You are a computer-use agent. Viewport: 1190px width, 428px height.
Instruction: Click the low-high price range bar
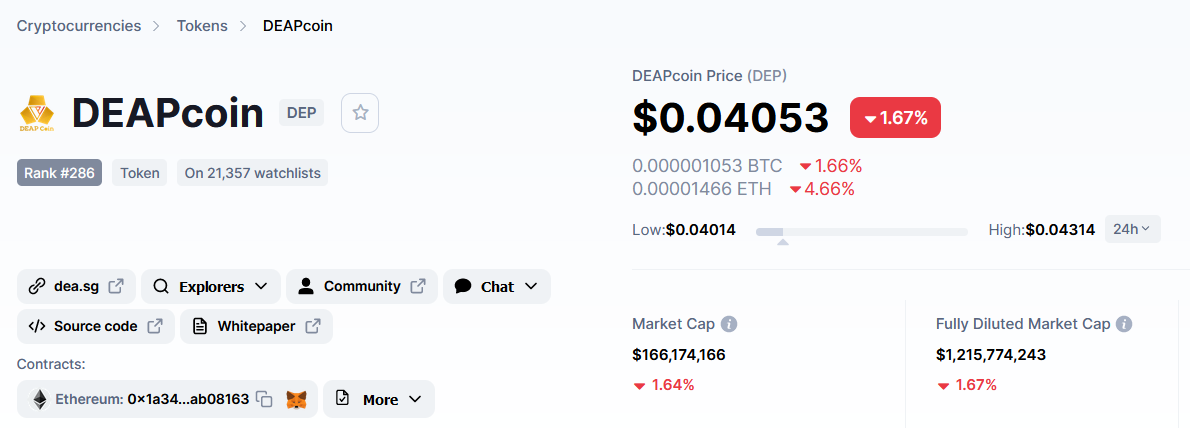861,231
